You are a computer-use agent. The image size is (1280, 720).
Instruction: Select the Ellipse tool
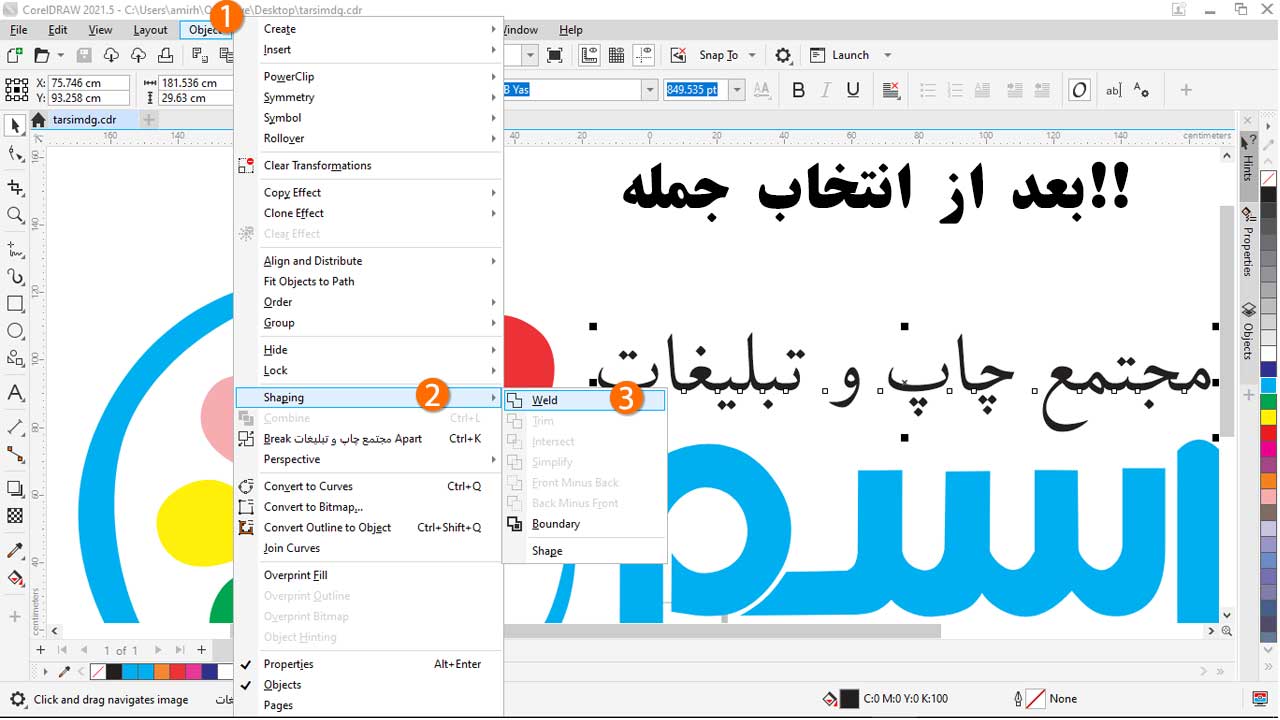pyautogui.click(x=15, y=331)
